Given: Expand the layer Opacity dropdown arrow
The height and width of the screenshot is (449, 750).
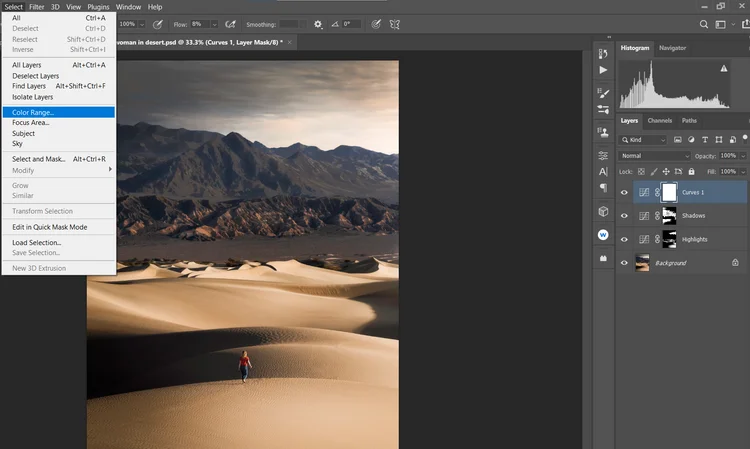Looking at the screenshot, I should (x=741, y=156).
